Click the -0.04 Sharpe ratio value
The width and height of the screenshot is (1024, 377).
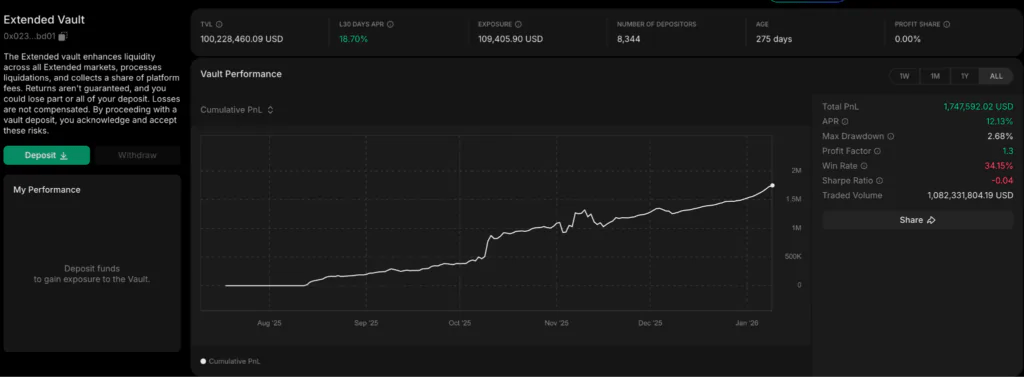[1003, 181]
